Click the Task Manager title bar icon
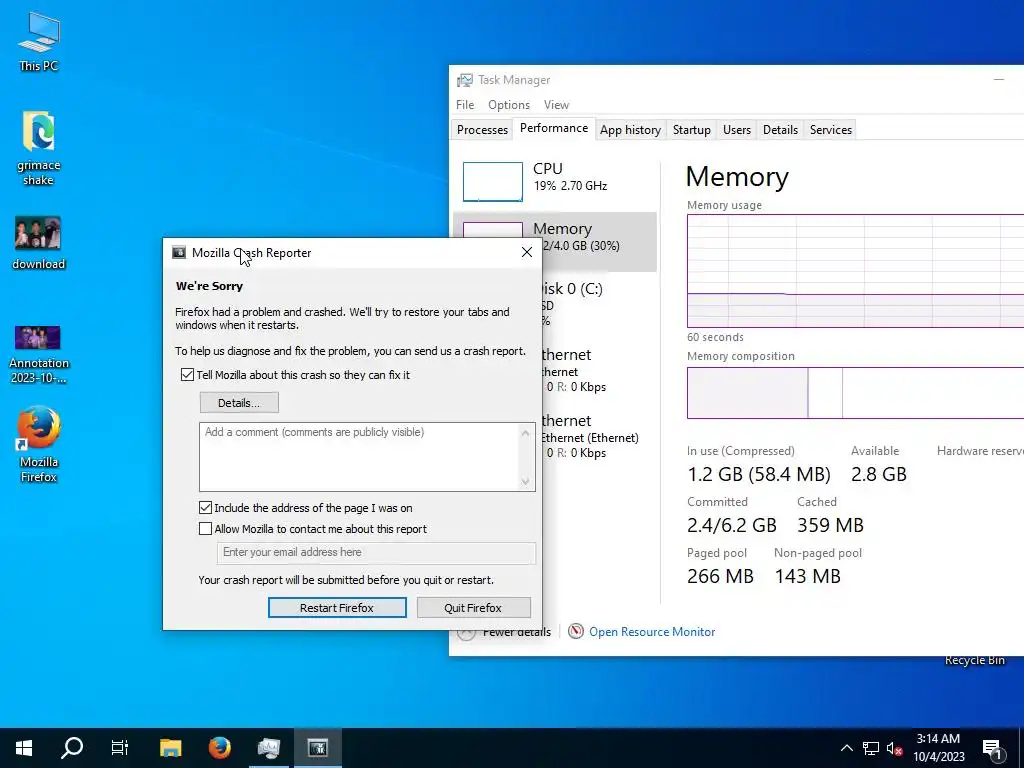The image size is (1024, 768). [x=465, y=80]
